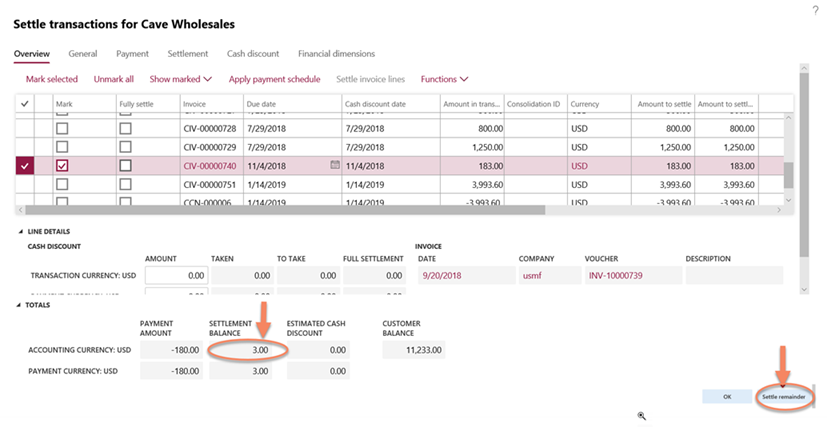Switch to the Payment tab
The width and height of the screenshot is (827, 427).
tap(132, 54)
